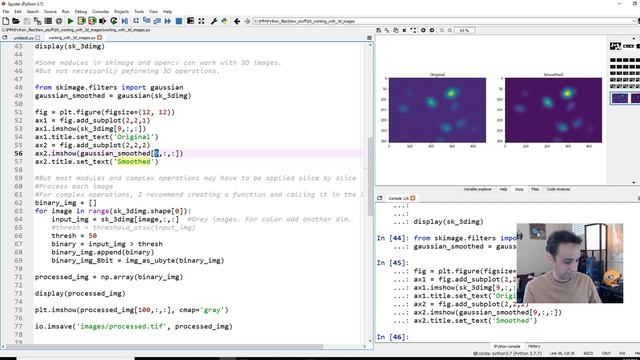Continue execution until next breakpoint
Image resolution: width=640 pixels, height=360 pixels.
click(168, 21)
